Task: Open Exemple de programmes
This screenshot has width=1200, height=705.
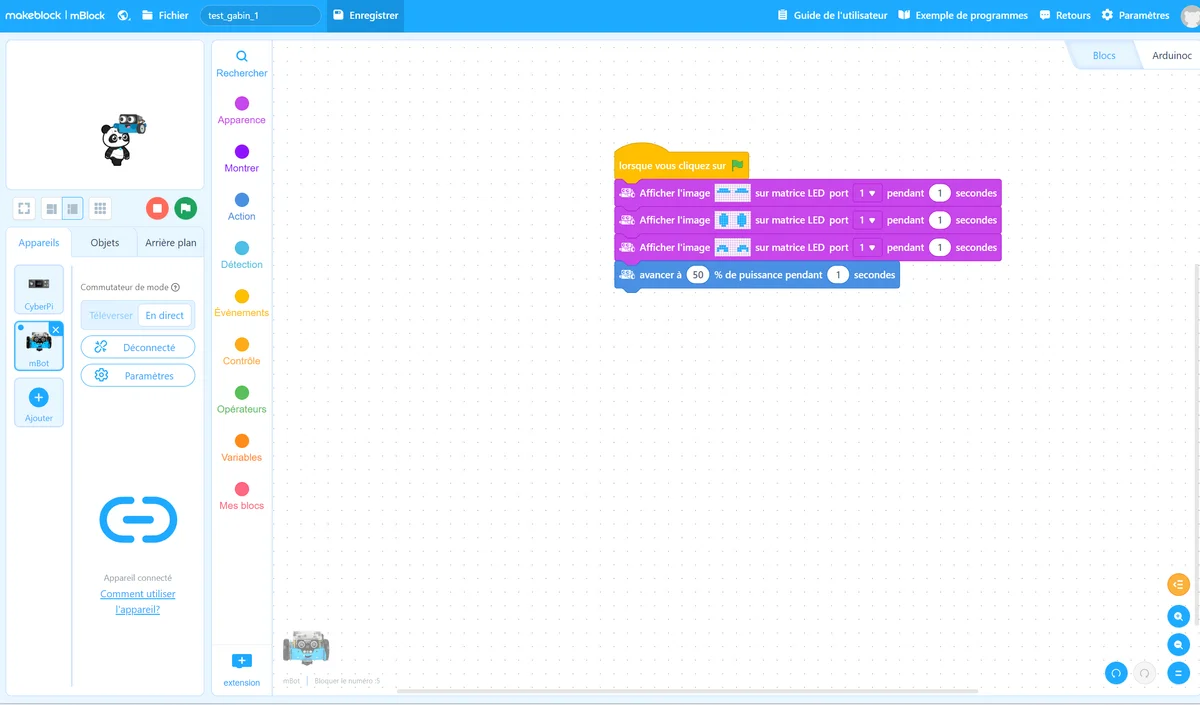Action: (963, 15)
